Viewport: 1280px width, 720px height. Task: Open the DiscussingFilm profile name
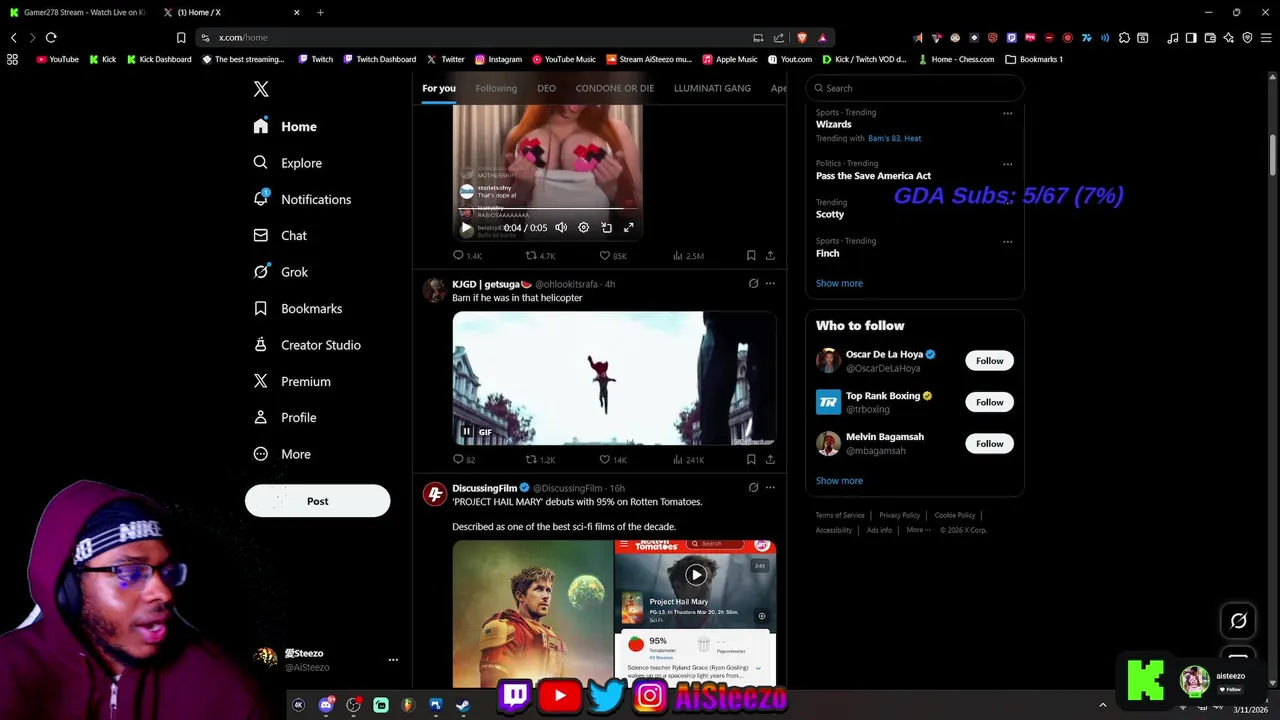pyautogui.click(x=484, y=488)
